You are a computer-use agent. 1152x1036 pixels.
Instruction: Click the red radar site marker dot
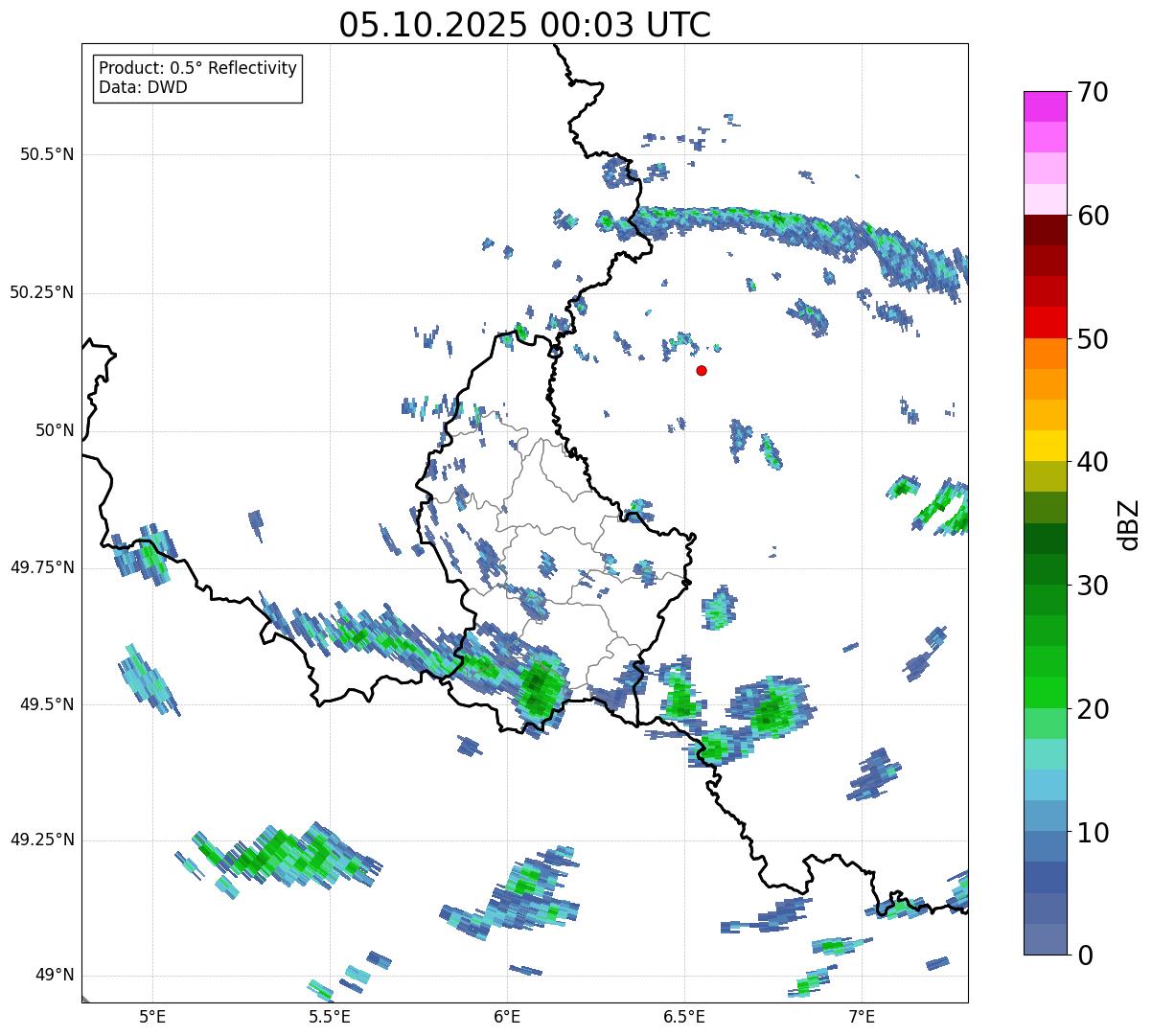[702, 370]
